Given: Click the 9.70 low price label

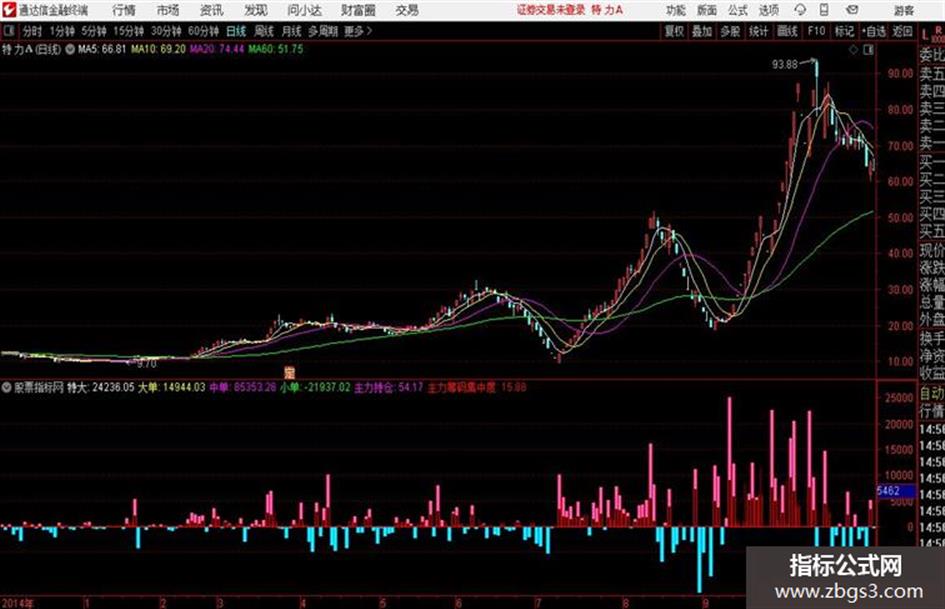Looking at the screenshot, I should (146, 364).
